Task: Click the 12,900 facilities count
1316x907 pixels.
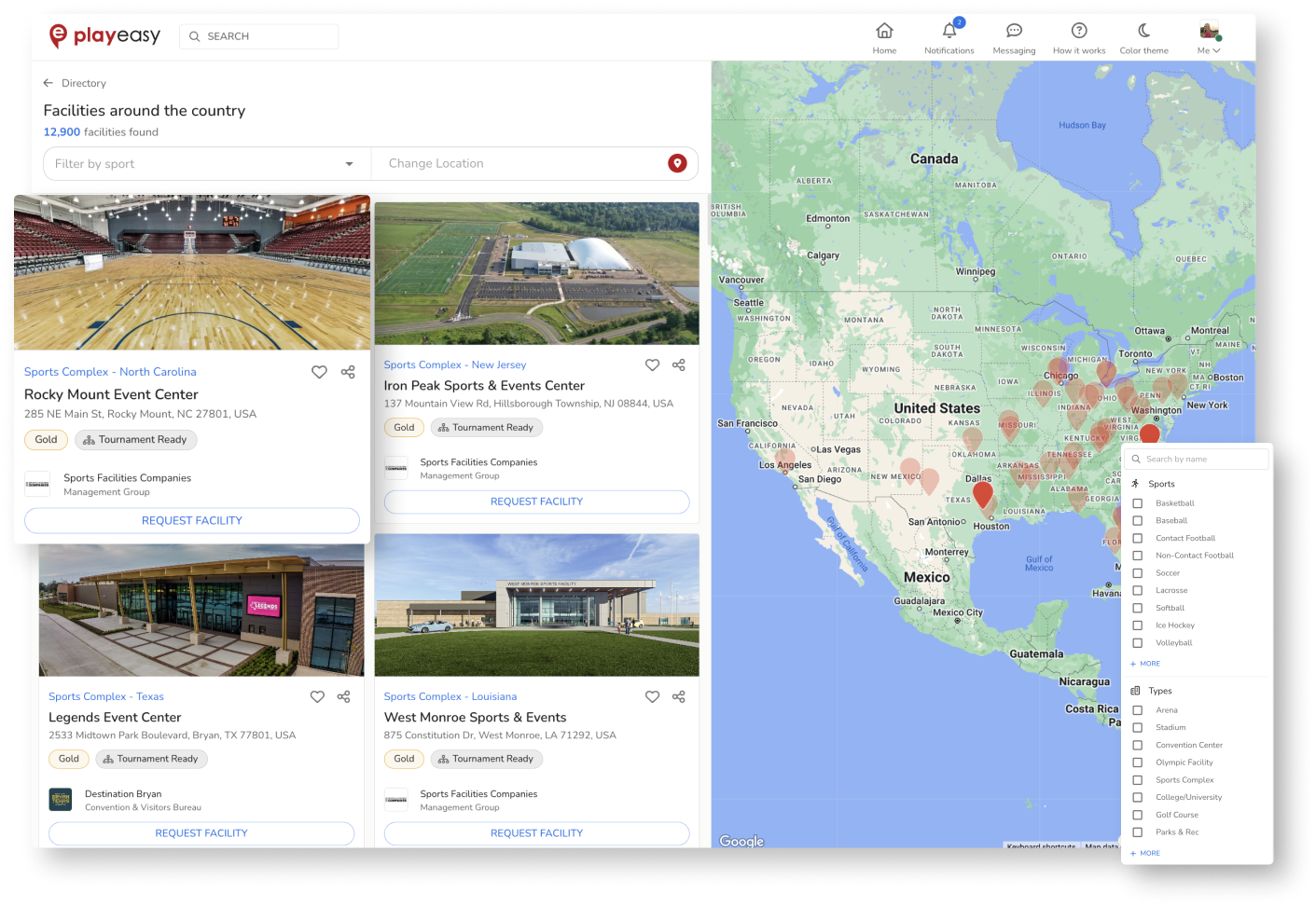Action: (62, 132)
